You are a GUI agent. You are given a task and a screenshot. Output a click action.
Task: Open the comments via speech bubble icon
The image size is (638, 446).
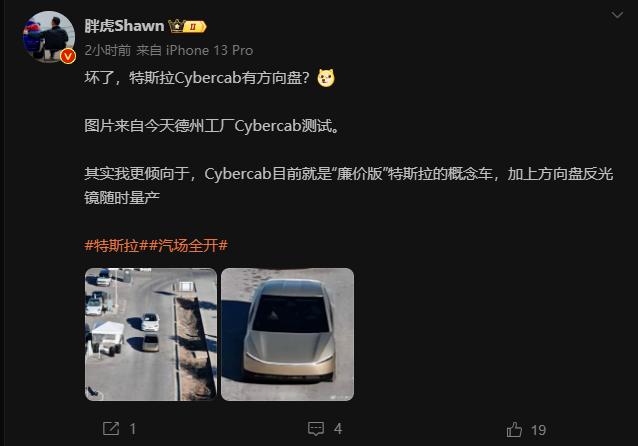[x=316, y=429]
